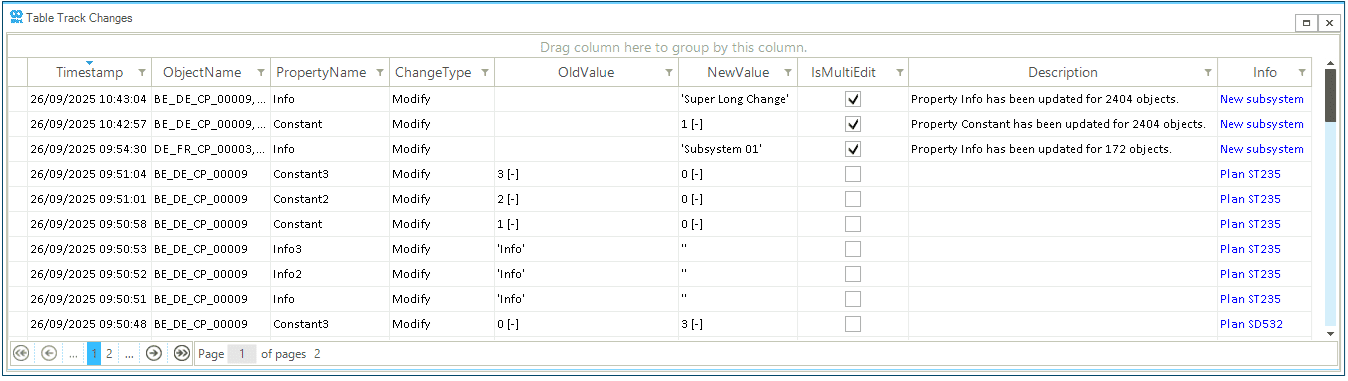Go to the previous page
1348x381 pixels.
click(48, 353)
